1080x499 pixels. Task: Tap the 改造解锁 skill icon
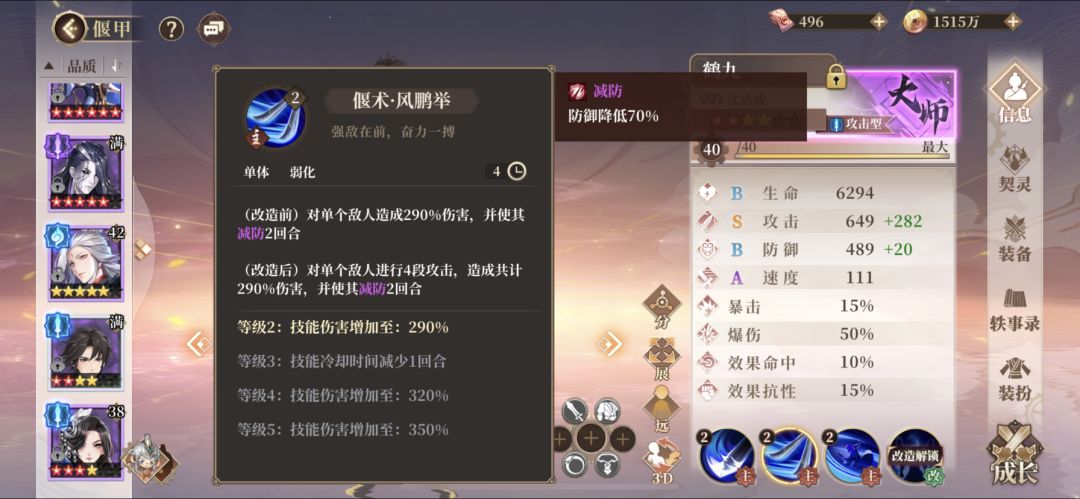(x=915, y=456)
